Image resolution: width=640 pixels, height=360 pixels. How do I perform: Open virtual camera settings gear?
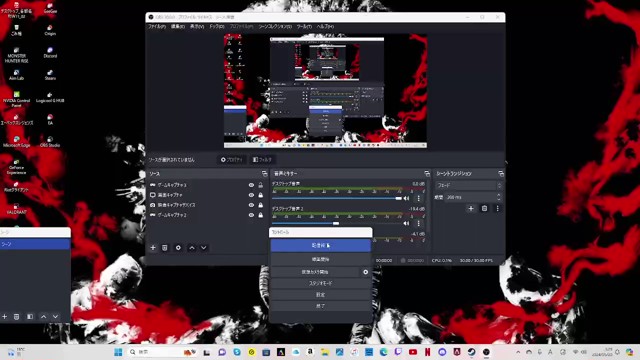click(365, 272)
